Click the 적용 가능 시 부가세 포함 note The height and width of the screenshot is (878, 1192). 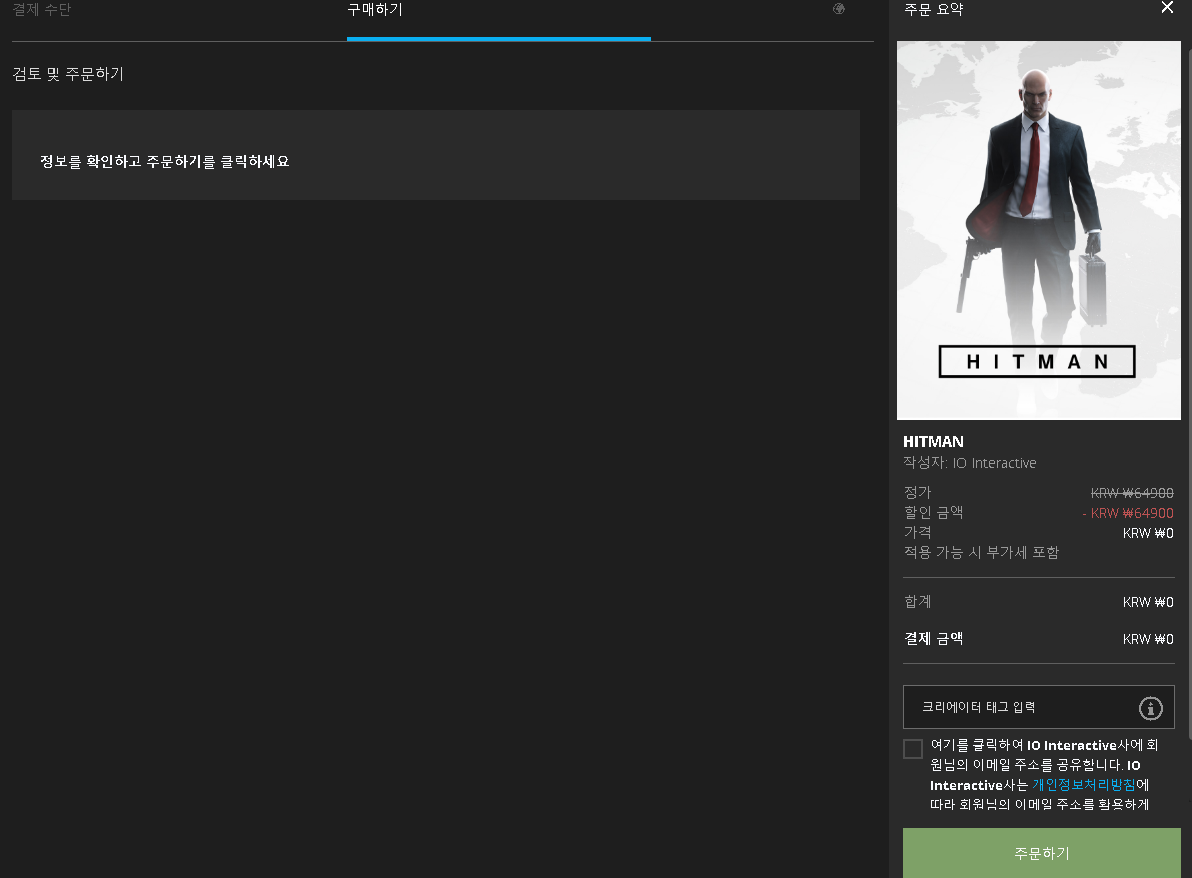[981, 552]
